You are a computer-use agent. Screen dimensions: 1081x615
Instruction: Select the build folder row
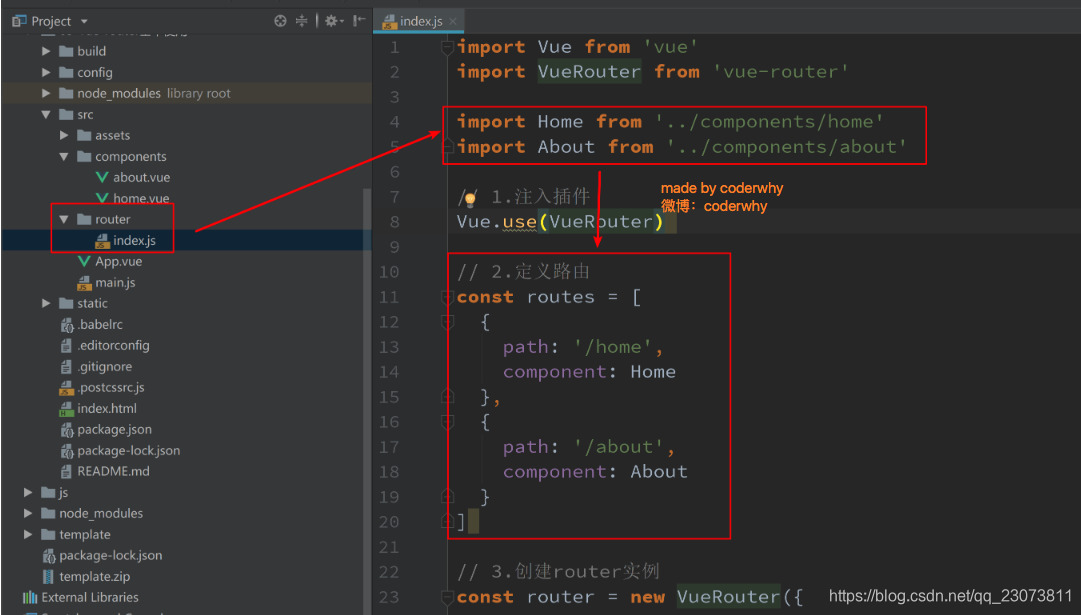[186, 51]
